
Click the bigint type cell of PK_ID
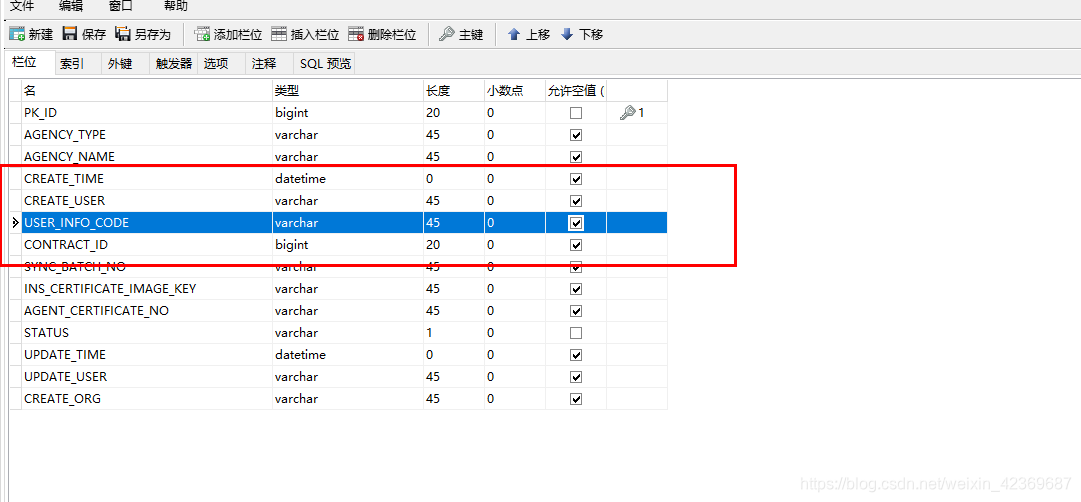(347, 112)
